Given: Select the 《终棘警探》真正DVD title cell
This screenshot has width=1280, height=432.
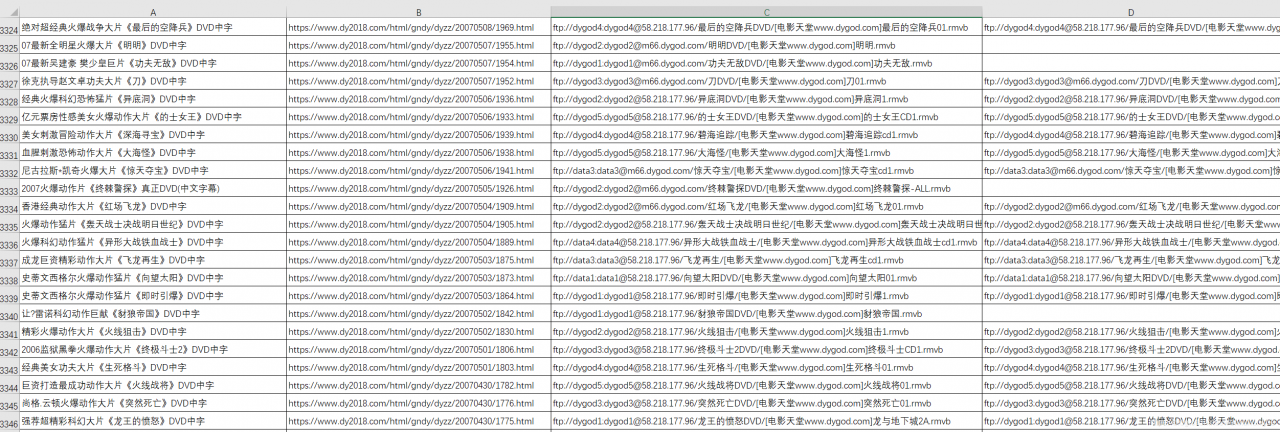Looking at the screenshot, I should point(152,189).
